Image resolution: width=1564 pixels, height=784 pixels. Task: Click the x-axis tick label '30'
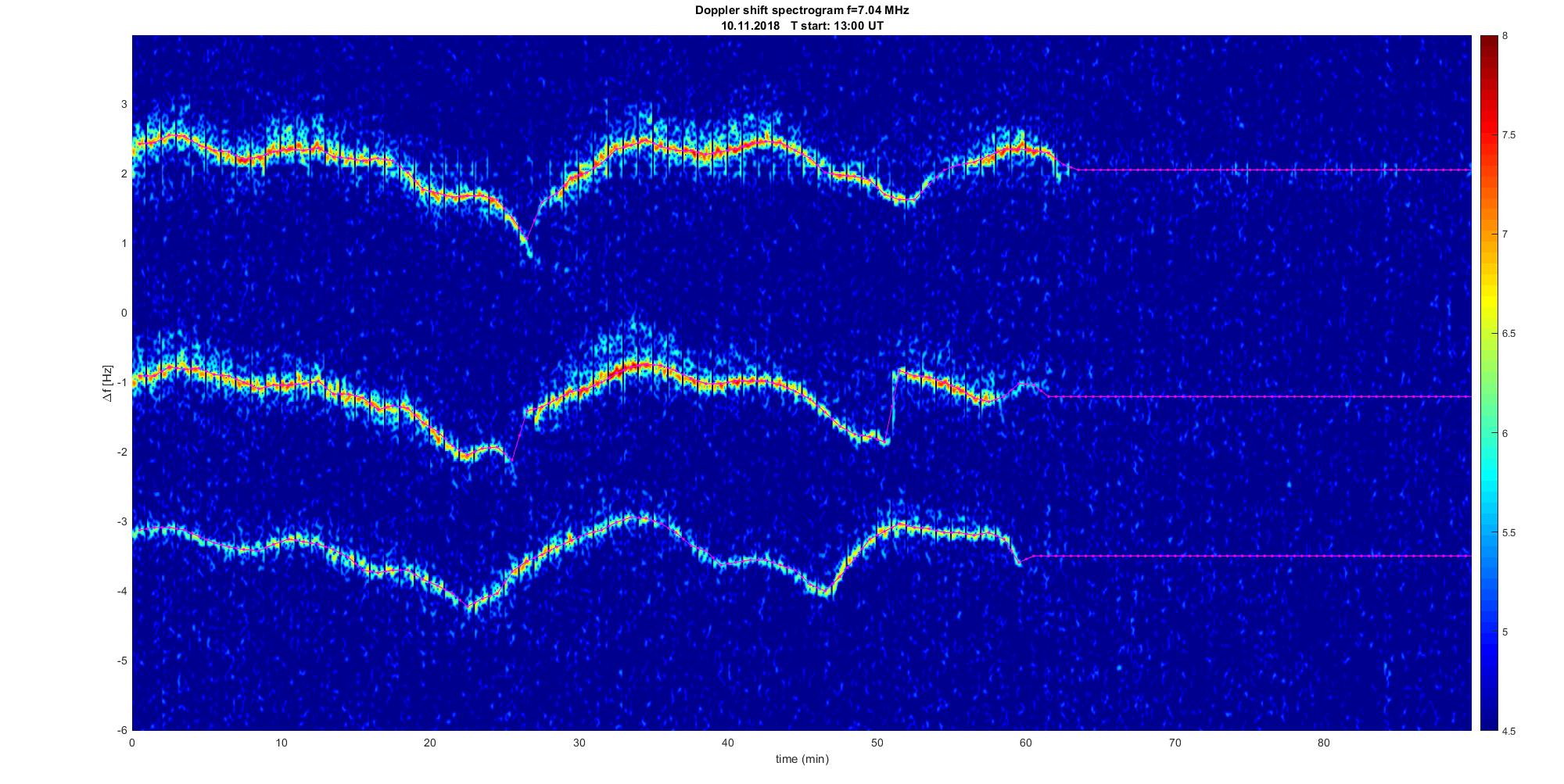pos(579,743)
